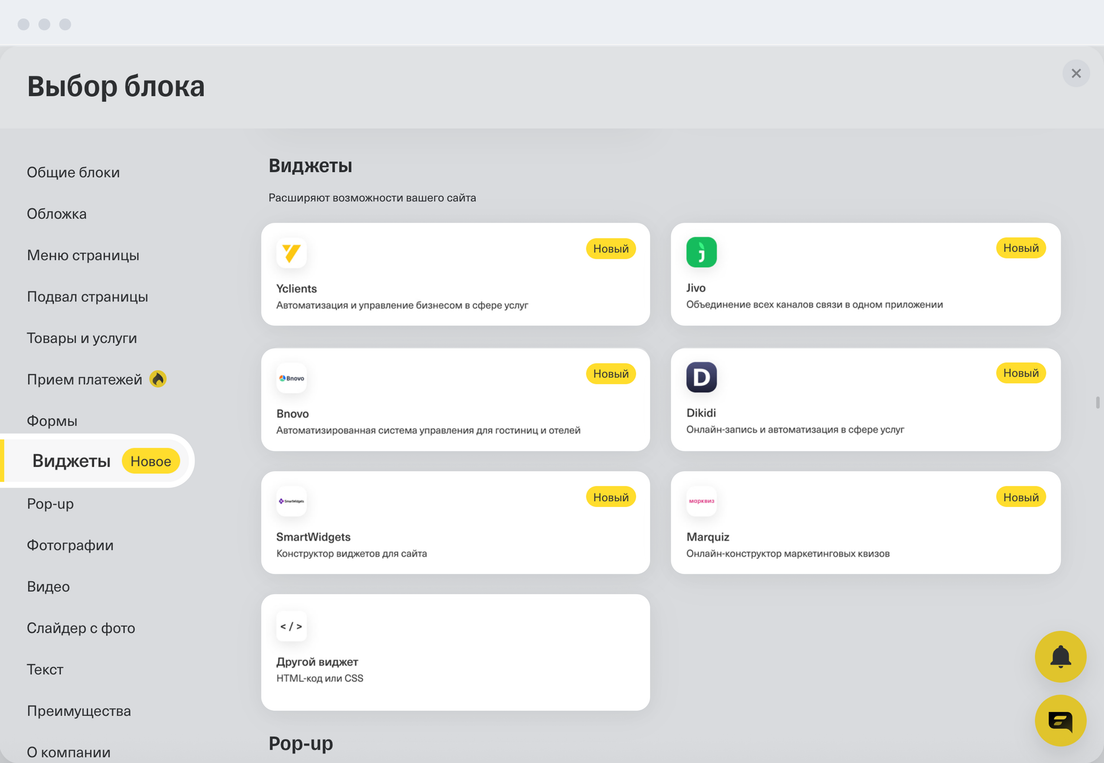The image size is (1104, 763).
Task: Click the Marquiz logo icon
Action: point(701,501)
